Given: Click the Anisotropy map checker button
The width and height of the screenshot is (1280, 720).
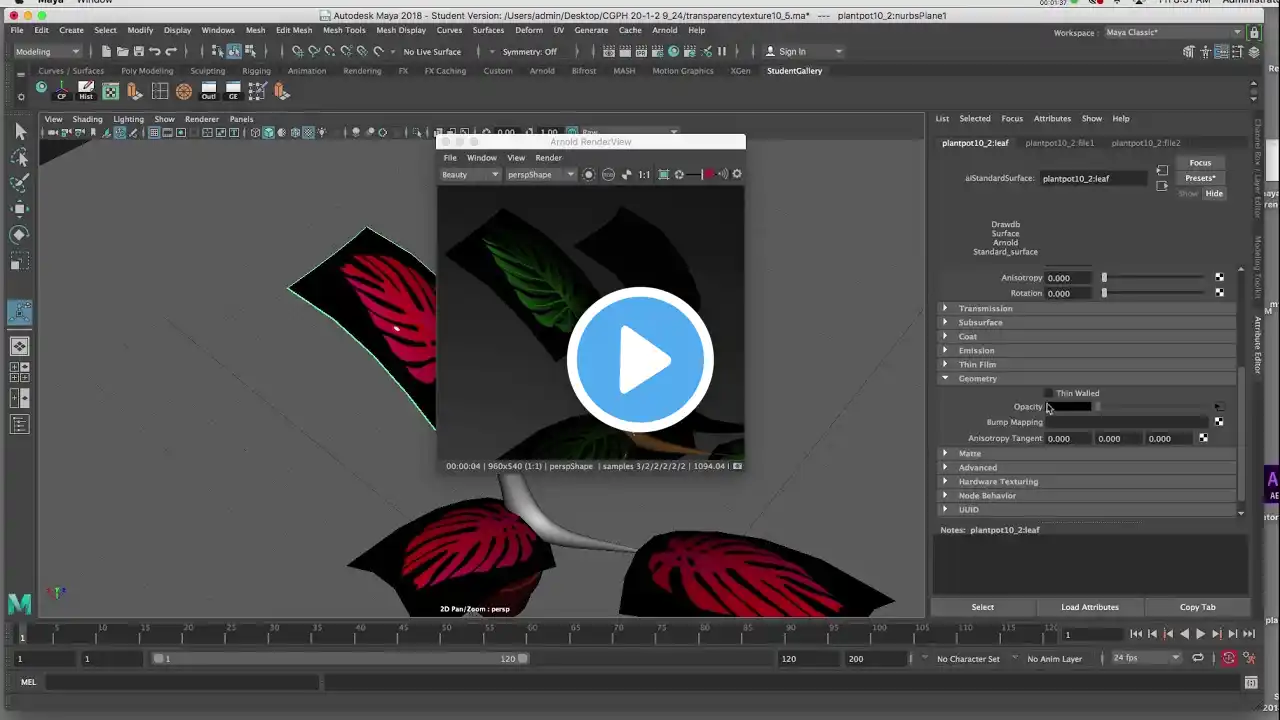Looking at the screenshot, I should click(1219, 277).
